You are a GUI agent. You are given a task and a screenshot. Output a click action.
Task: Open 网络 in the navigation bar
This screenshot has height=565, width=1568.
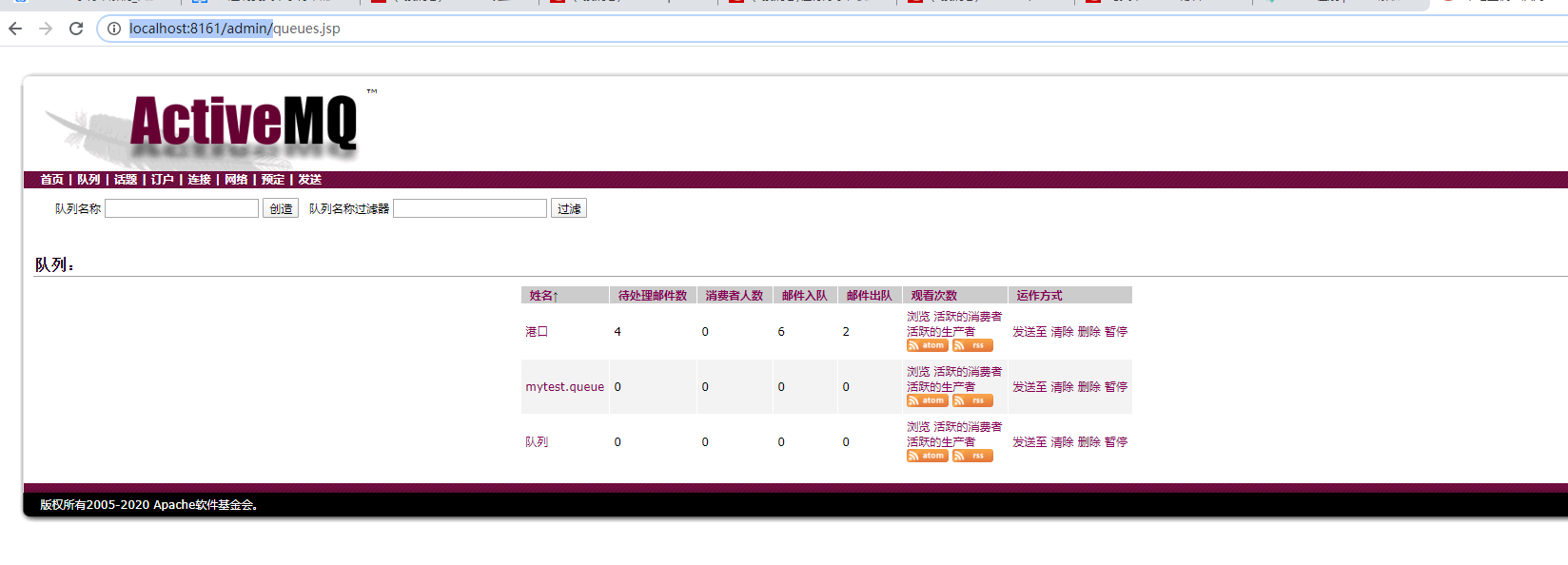tap(236, 180)
